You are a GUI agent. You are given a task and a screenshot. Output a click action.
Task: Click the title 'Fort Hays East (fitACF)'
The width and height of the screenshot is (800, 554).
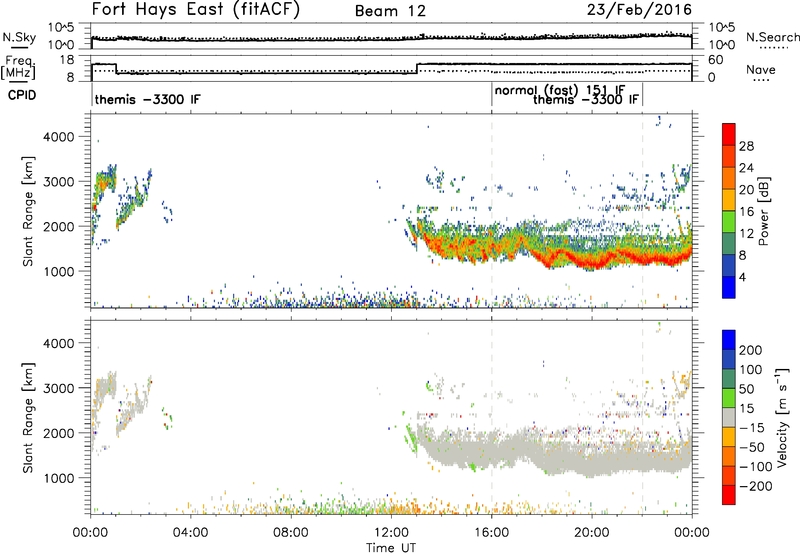196,10
